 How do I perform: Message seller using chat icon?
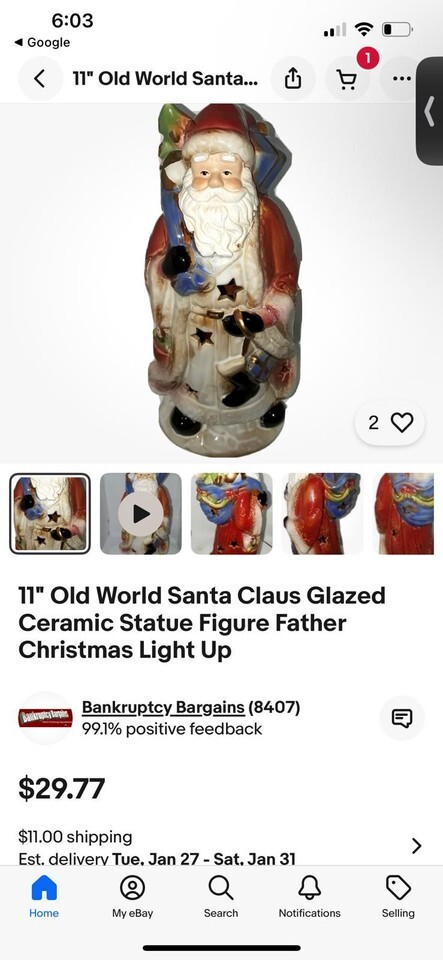tap(402, 718)
